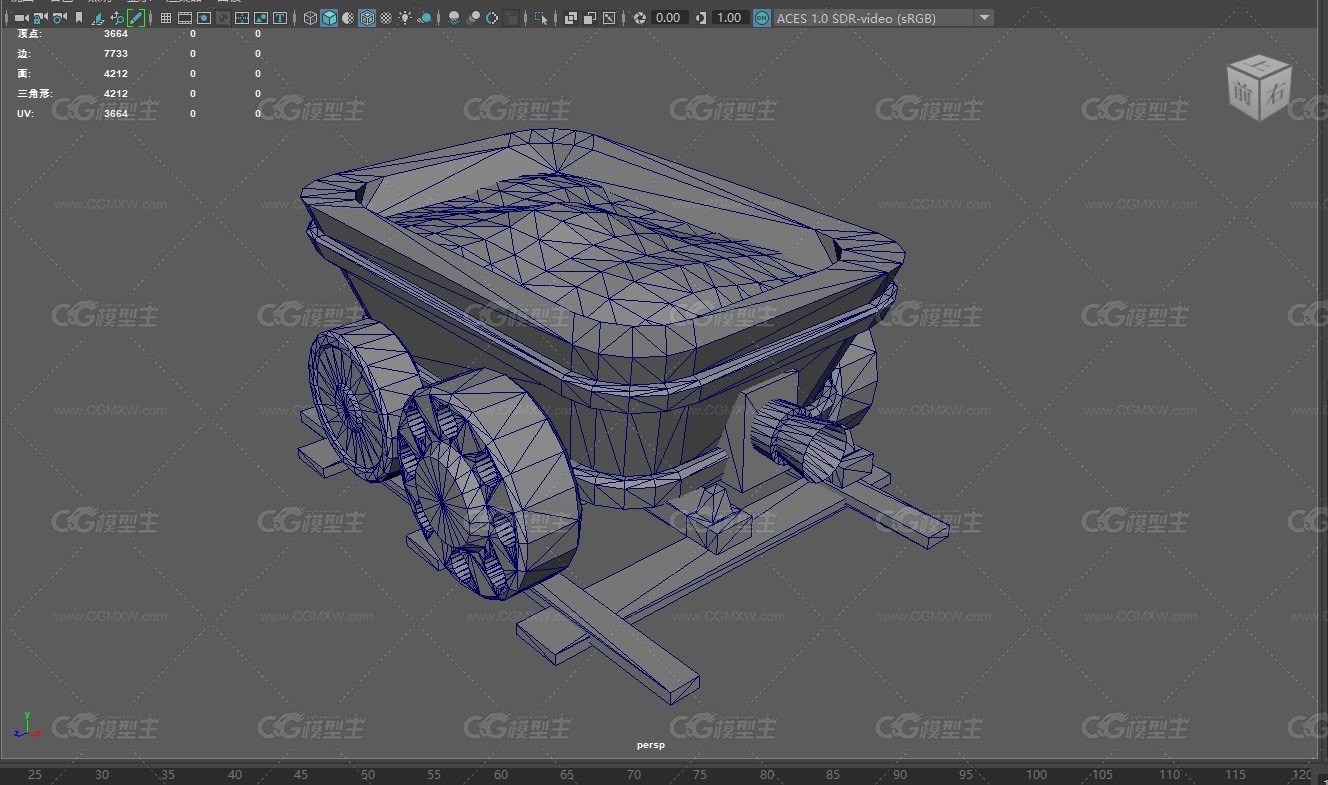
Task: Jump to frame 115 on time slider
Action: [x=1236, y=775]
